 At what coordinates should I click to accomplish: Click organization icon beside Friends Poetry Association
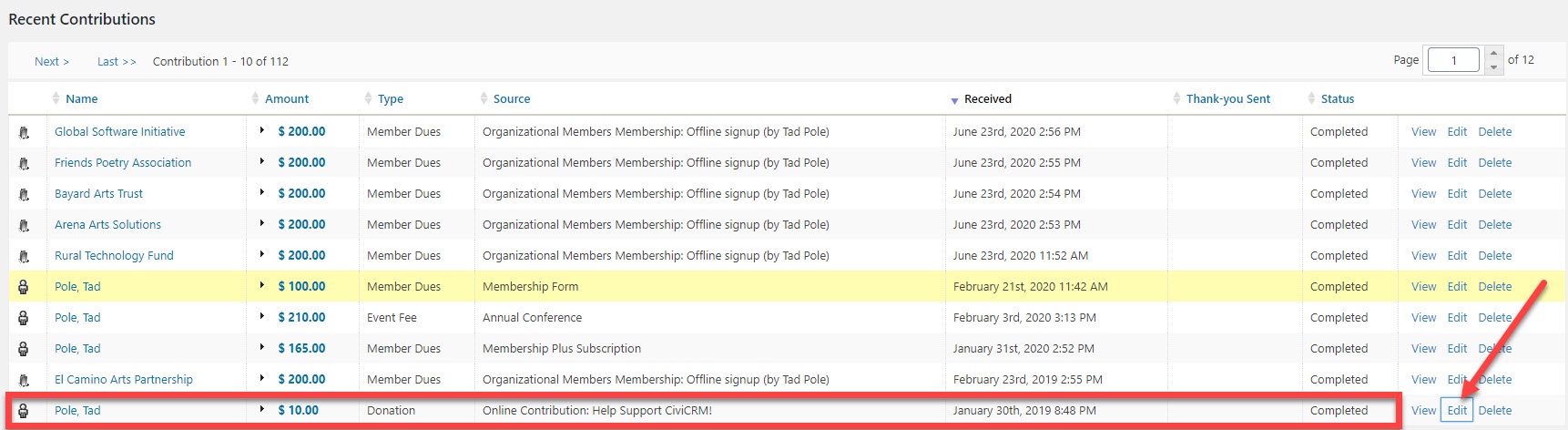[x=24, y=163]
